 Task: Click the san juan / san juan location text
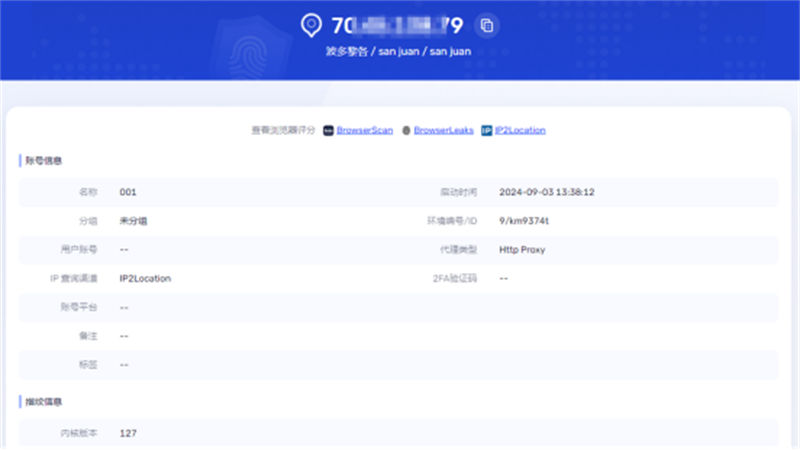(424, 51)
